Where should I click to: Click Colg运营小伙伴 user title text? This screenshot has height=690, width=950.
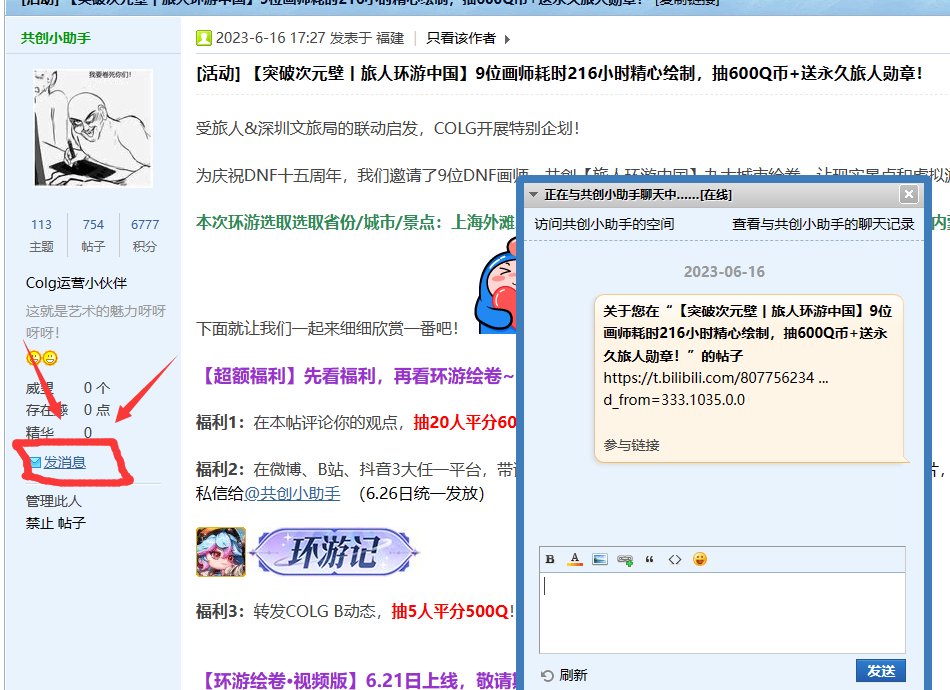76,283
